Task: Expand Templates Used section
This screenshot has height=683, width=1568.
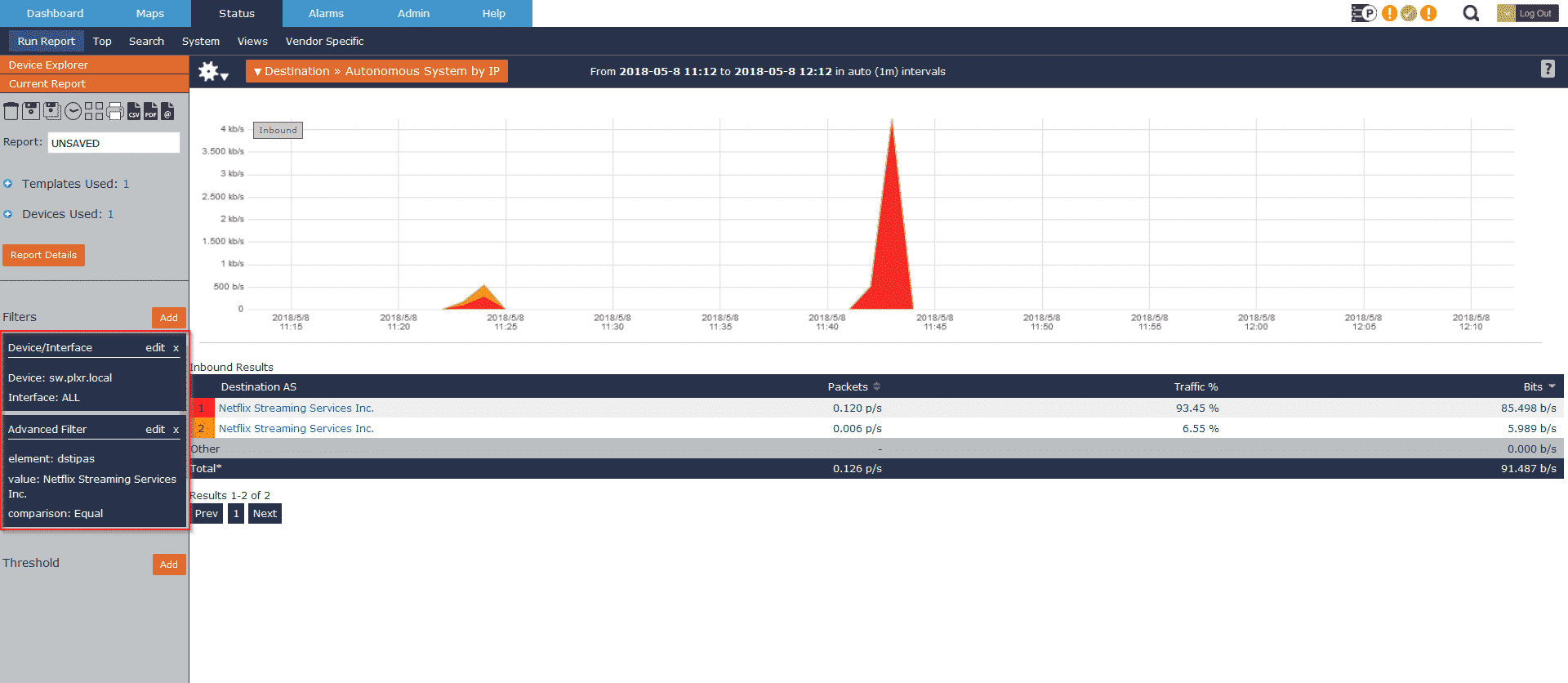Action: click(8, 184)
